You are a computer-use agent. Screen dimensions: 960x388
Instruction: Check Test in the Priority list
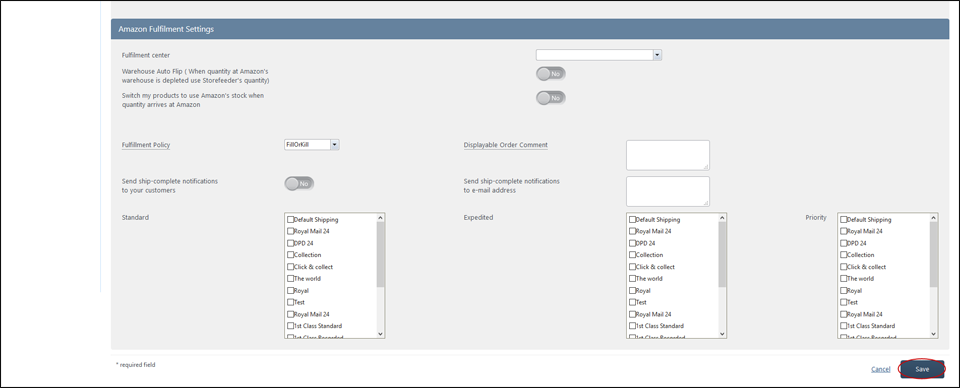click(844, 302)
